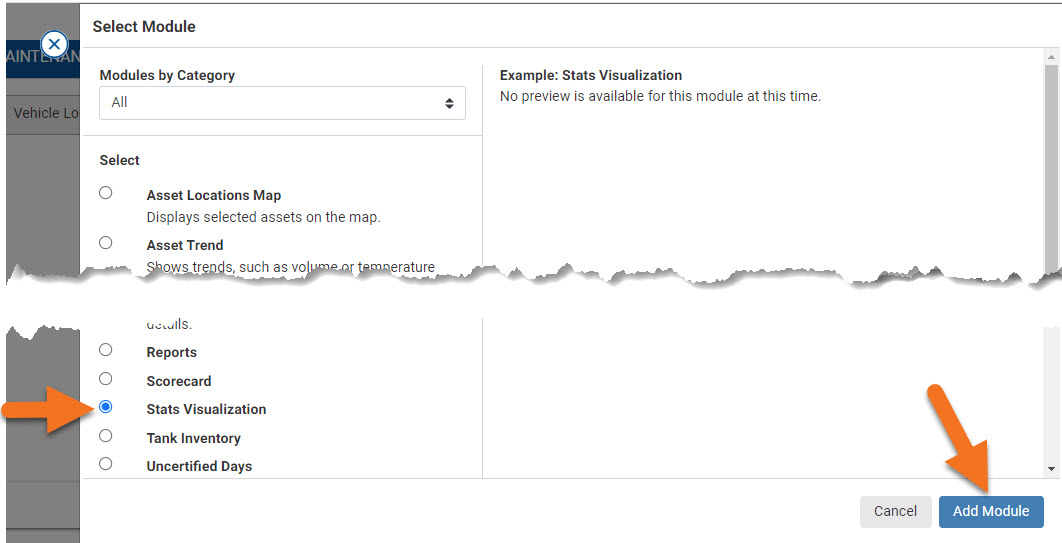Image resolution: width=1062 pixels, height=543 pixels.
Task: Pick the Tank Inventory radio button
Action: pyautogui.click(x=106, y=436)
